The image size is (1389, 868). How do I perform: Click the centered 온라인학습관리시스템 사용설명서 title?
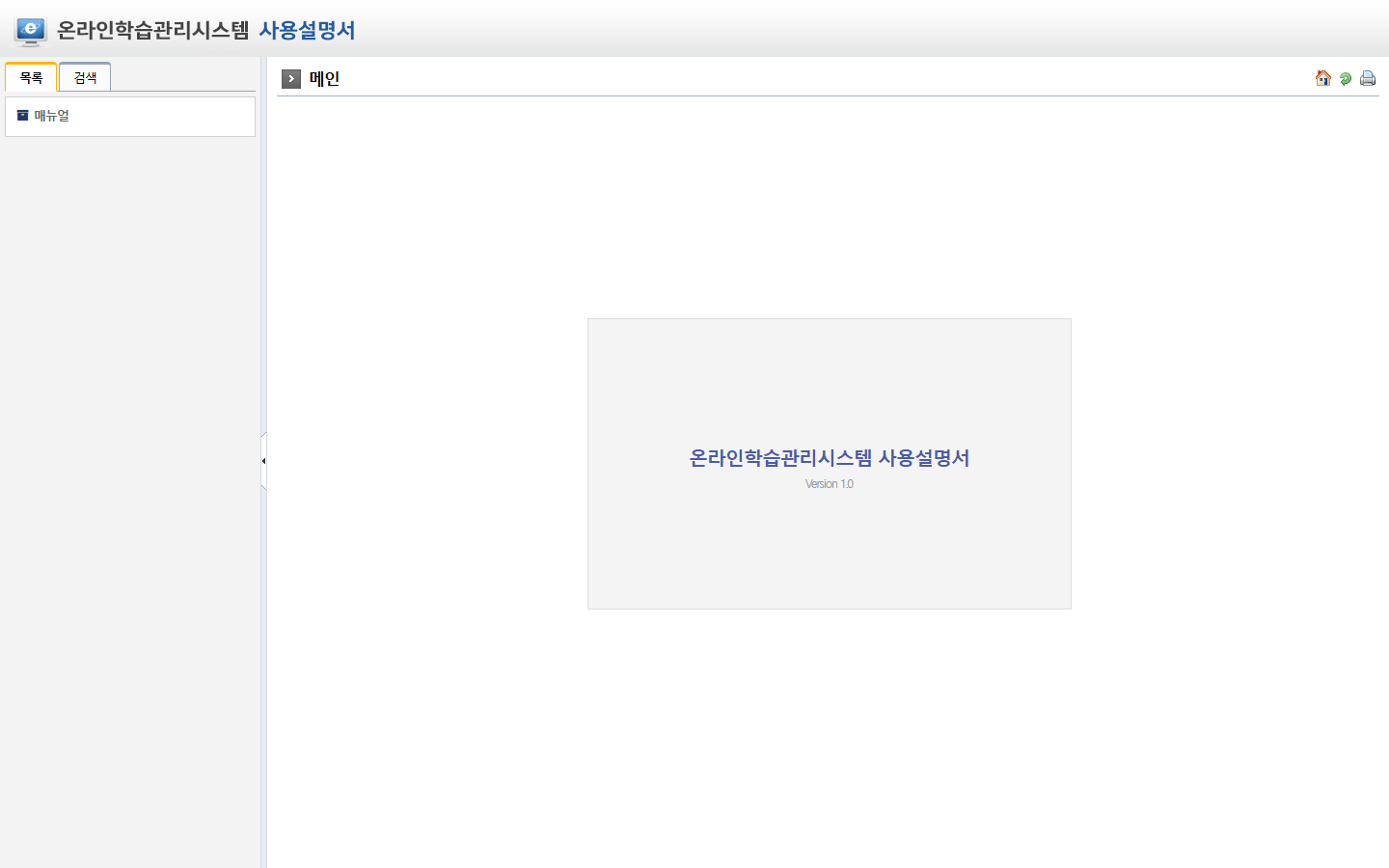(x=830, y=458)
